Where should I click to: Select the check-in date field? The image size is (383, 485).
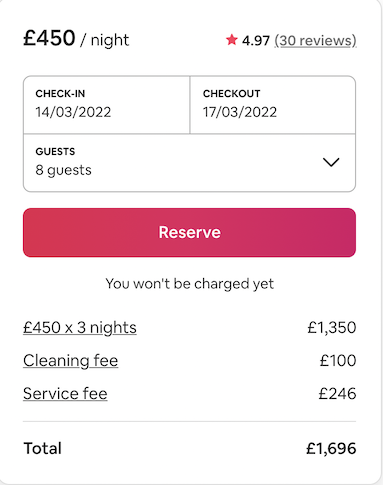(107, 105)
